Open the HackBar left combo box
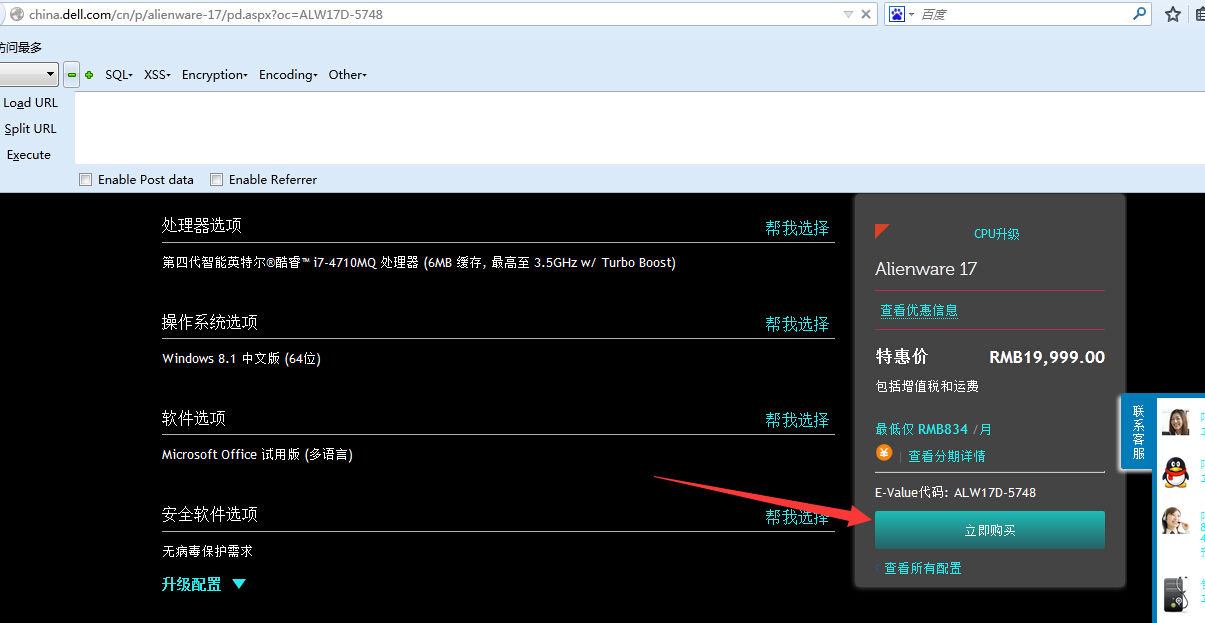Viewport: 1205px width, 623px height. click(x=29, y=75)
